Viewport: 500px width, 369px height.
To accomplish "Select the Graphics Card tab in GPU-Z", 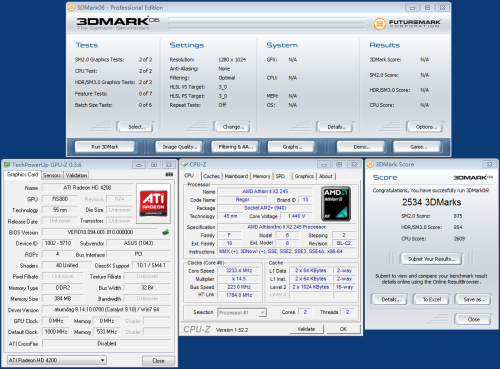I will 23,175.
